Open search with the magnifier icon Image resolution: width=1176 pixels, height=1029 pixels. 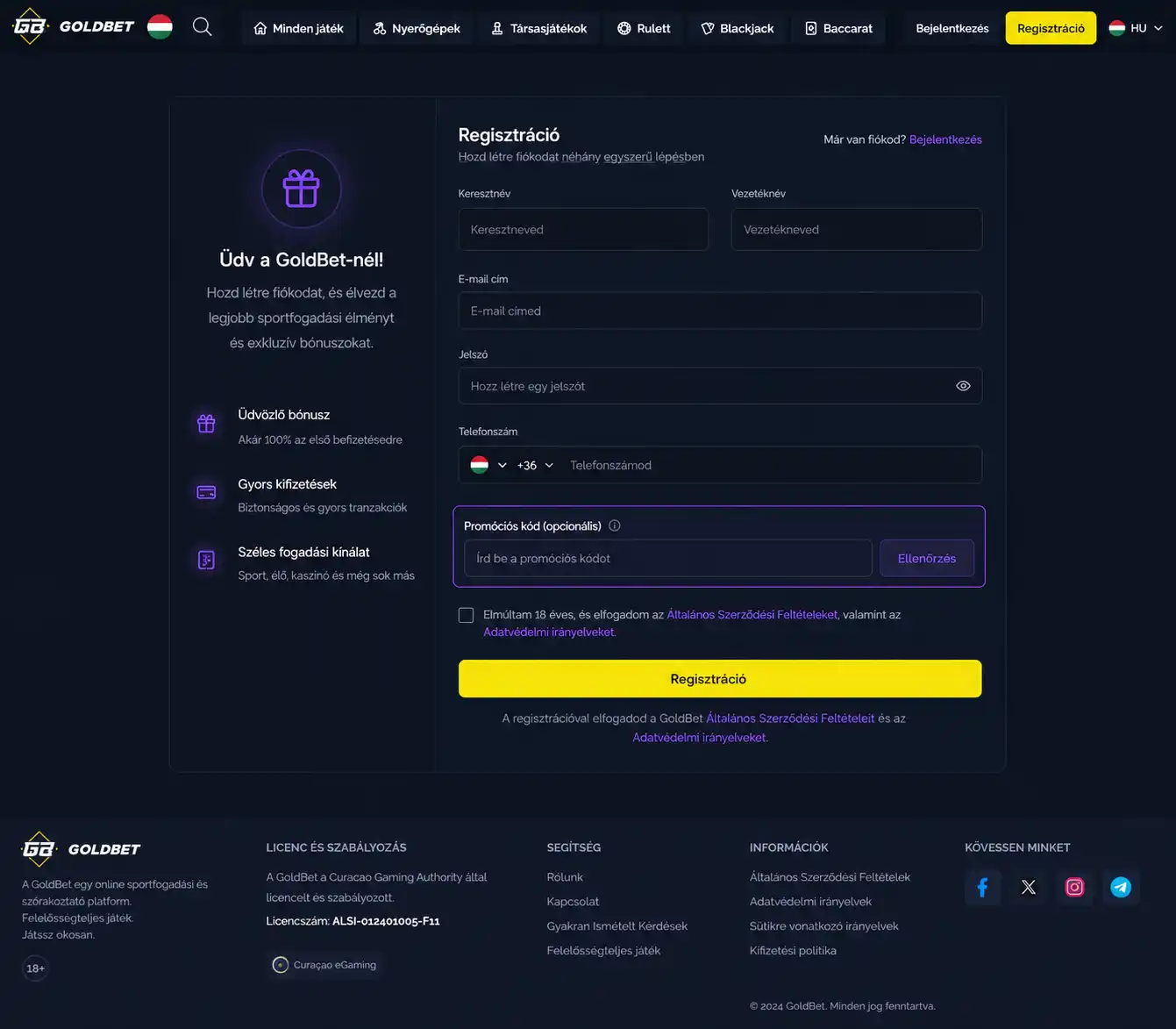tap(203, 26)
